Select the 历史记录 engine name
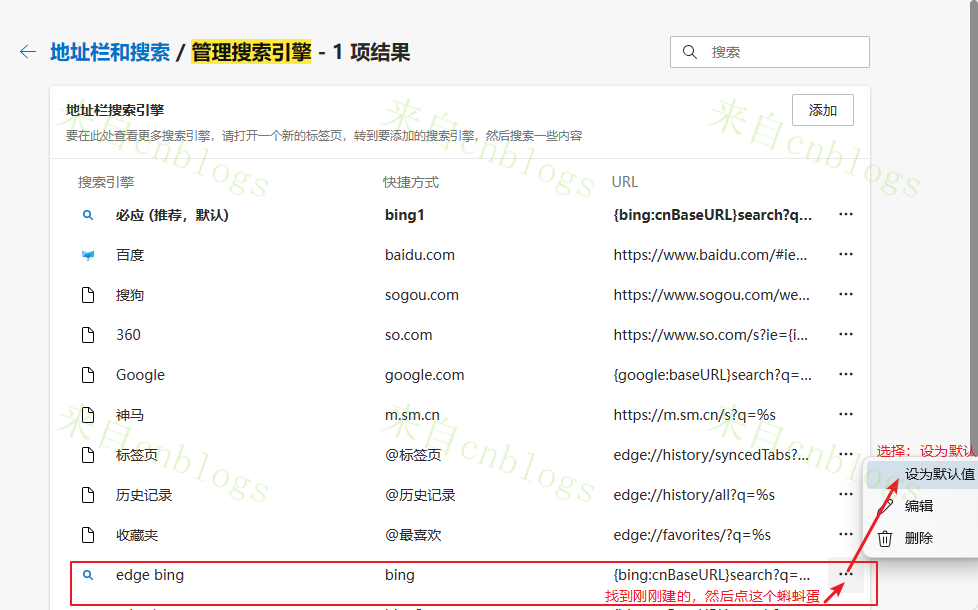978x610 pixels. pos(144,495)
